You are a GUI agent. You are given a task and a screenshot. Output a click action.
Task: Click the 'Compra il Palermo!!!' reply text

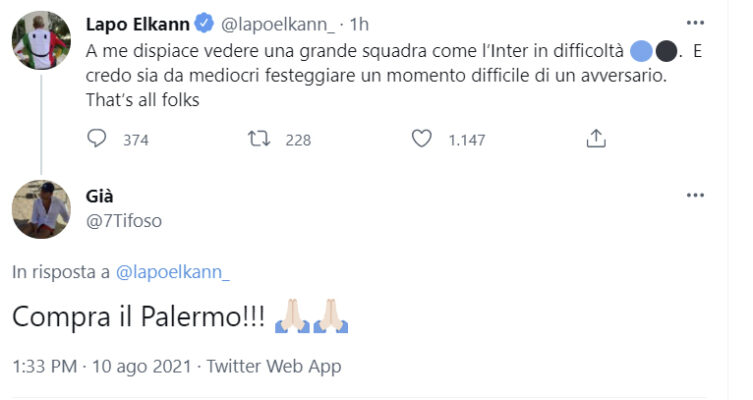pos(139,317)
